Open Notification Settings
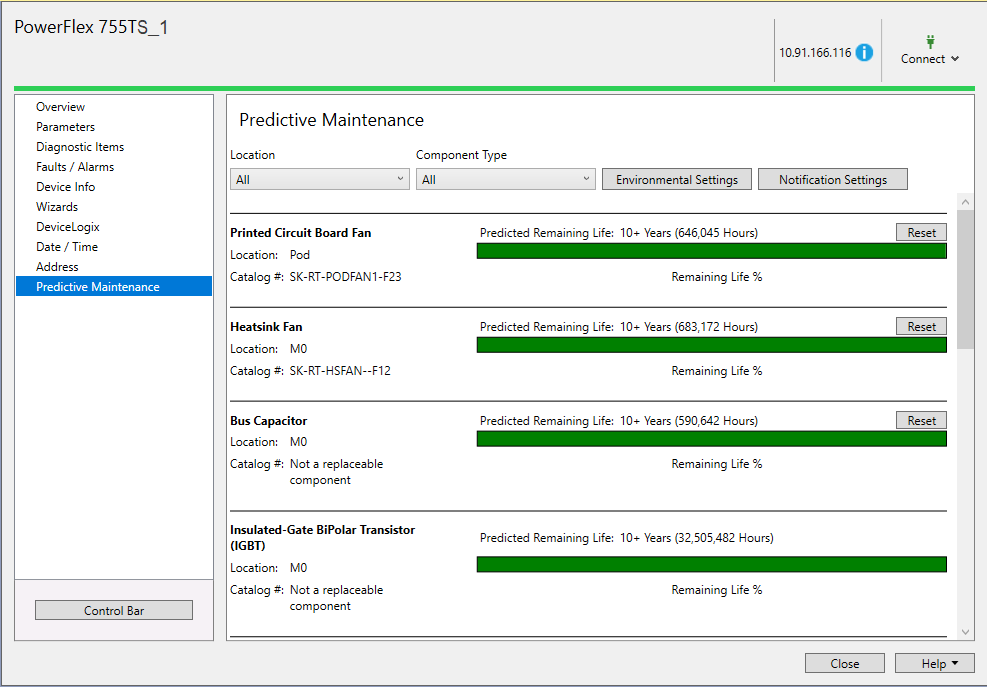The width and height of the screenshot is (987, 687). point(833,179)
